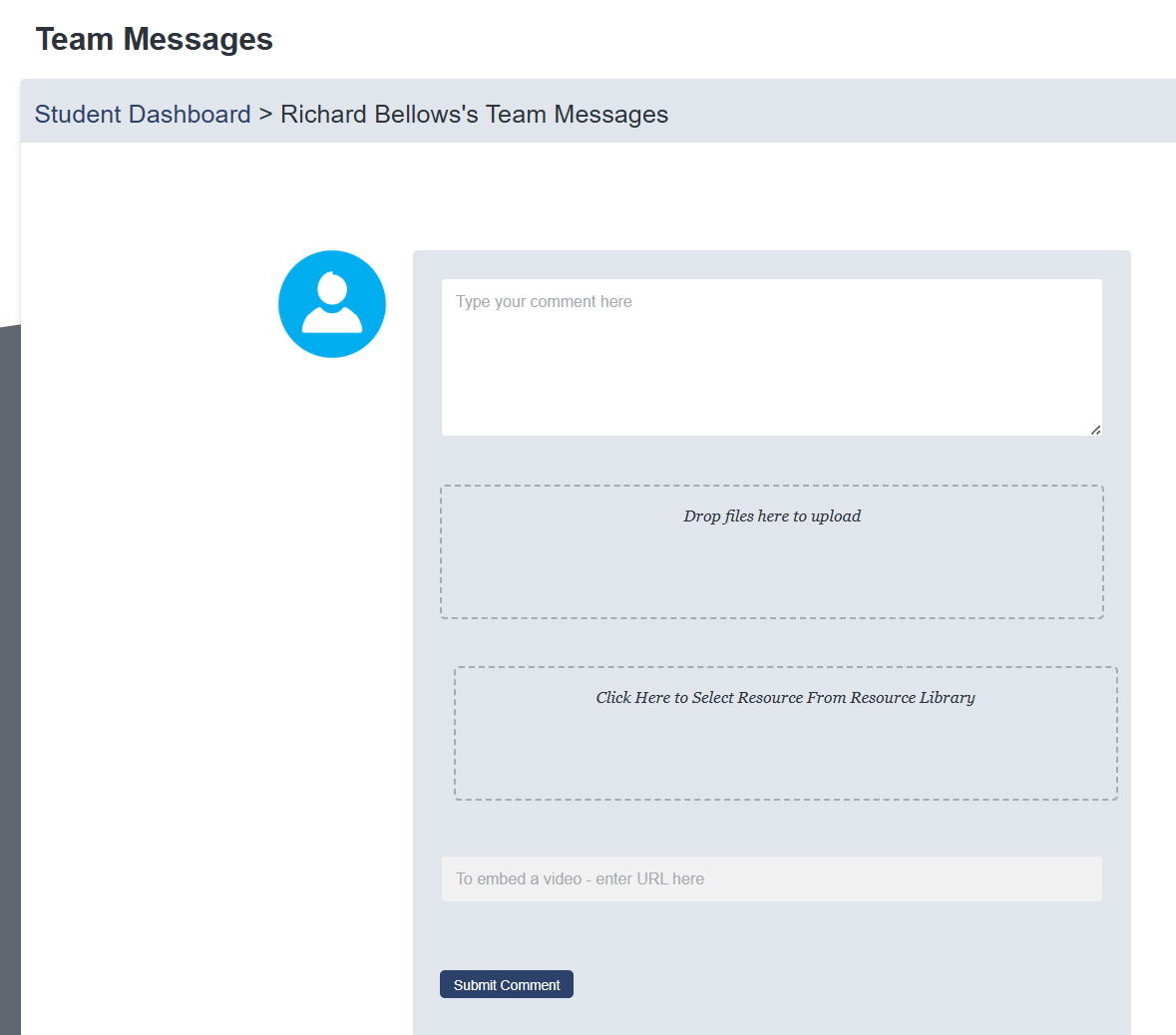Click the dark gray sidebar strip on the left
Image resolution: width=1176 pixels, height=1035 pixels.
(10, 678)
